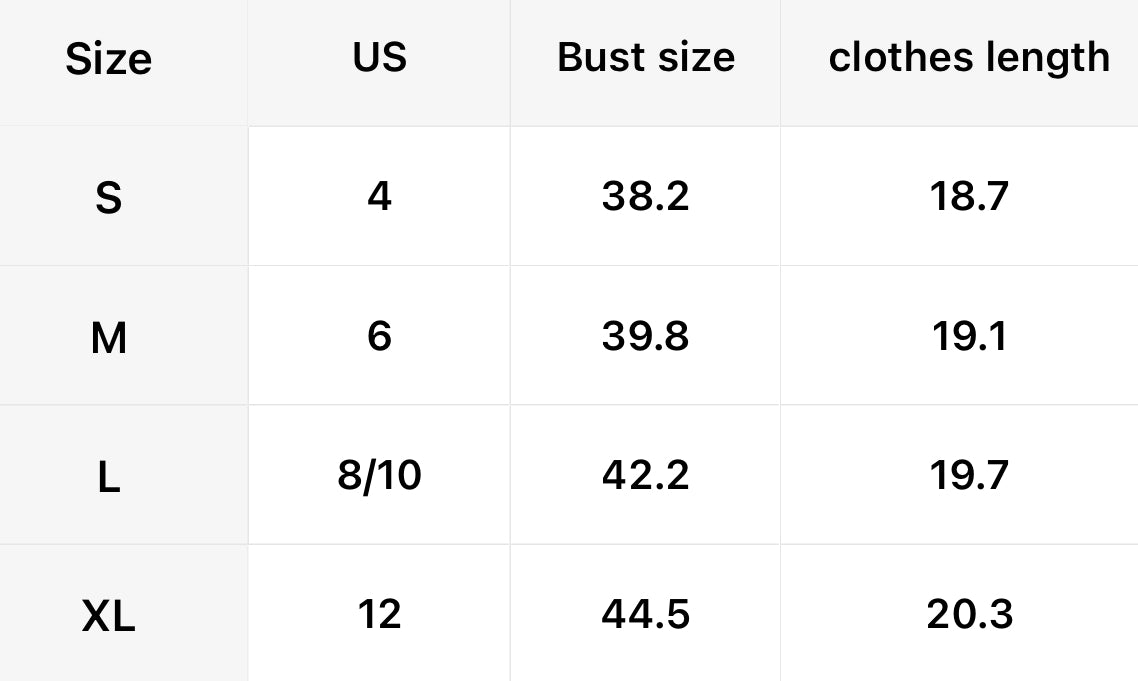Screen dimensions: 1138x681
Task: Click the L size row label
Action: click(x=108, y=477)
